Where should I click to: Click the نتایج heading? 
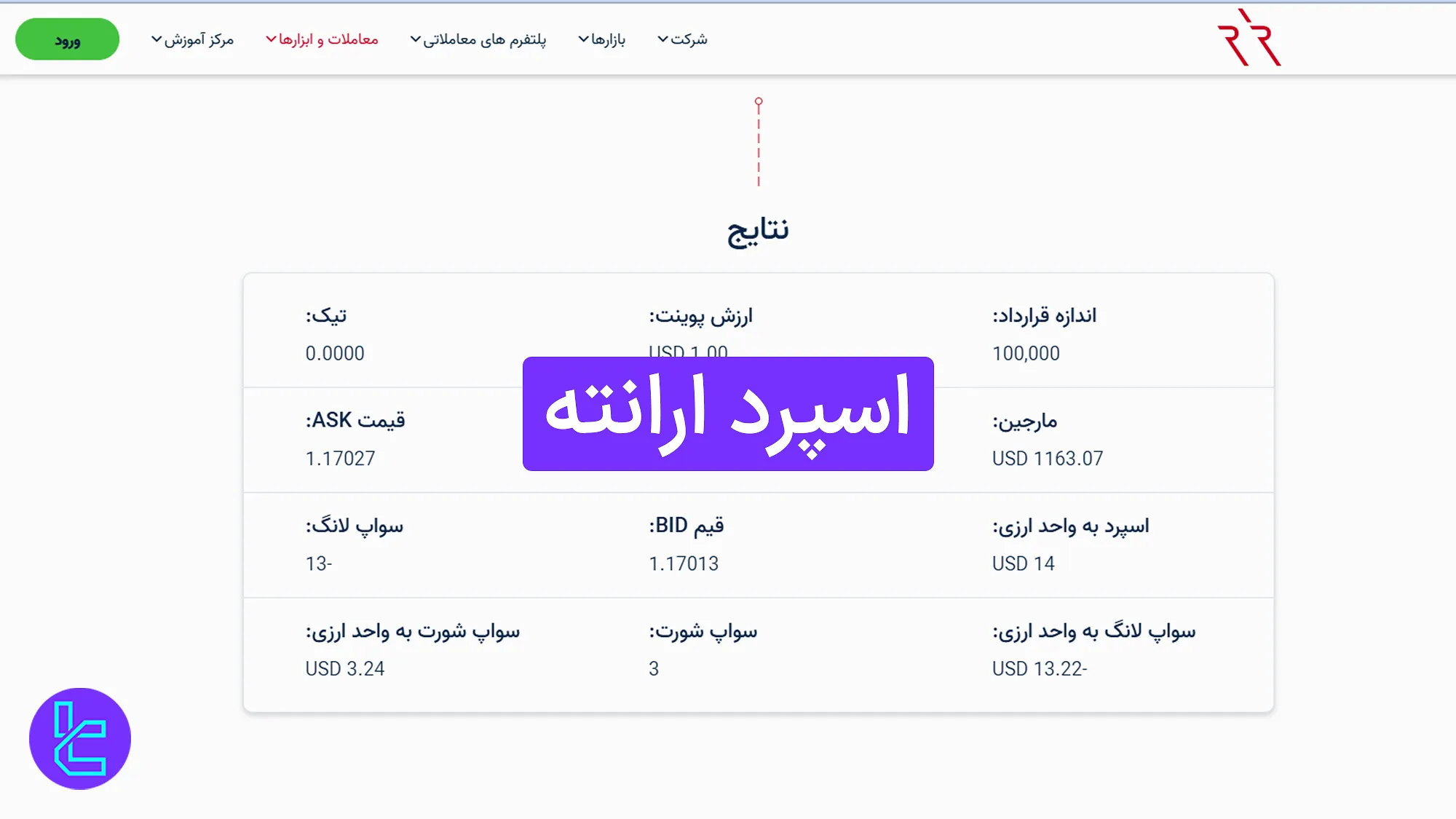tap(758, 232)
